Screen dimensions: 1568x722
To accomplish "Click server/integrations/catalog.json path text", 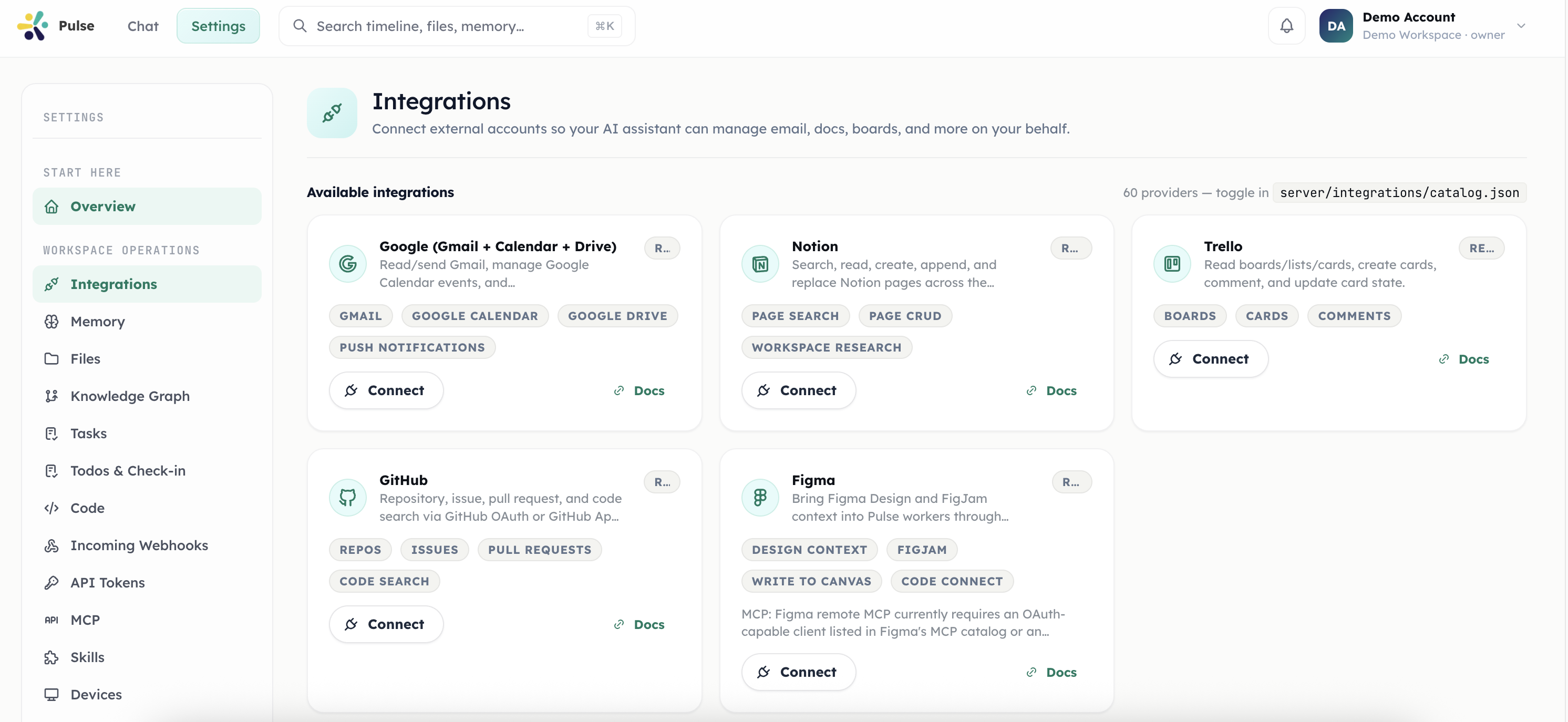I will (x=1399, y=192).
